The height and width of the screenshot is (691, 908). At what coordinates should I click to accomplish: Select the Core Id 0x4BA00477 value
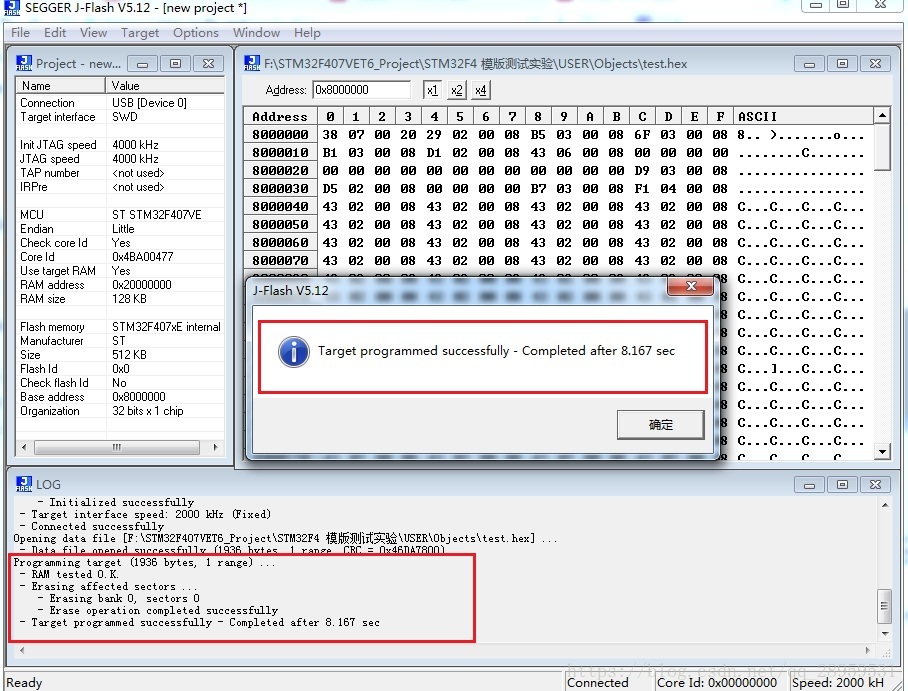(142, 257)
